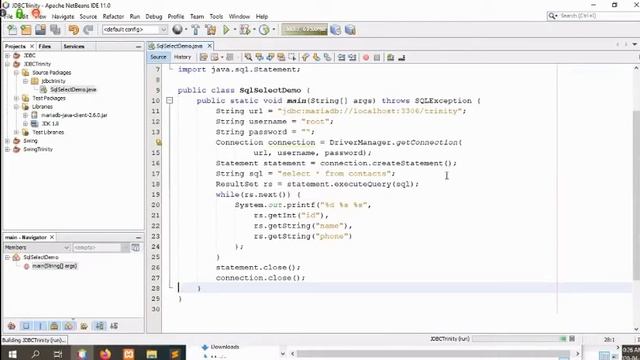Open Firefox from the taskbar
Image resolution: width=640 pixels, height=360 pixels.
(105, 353)
